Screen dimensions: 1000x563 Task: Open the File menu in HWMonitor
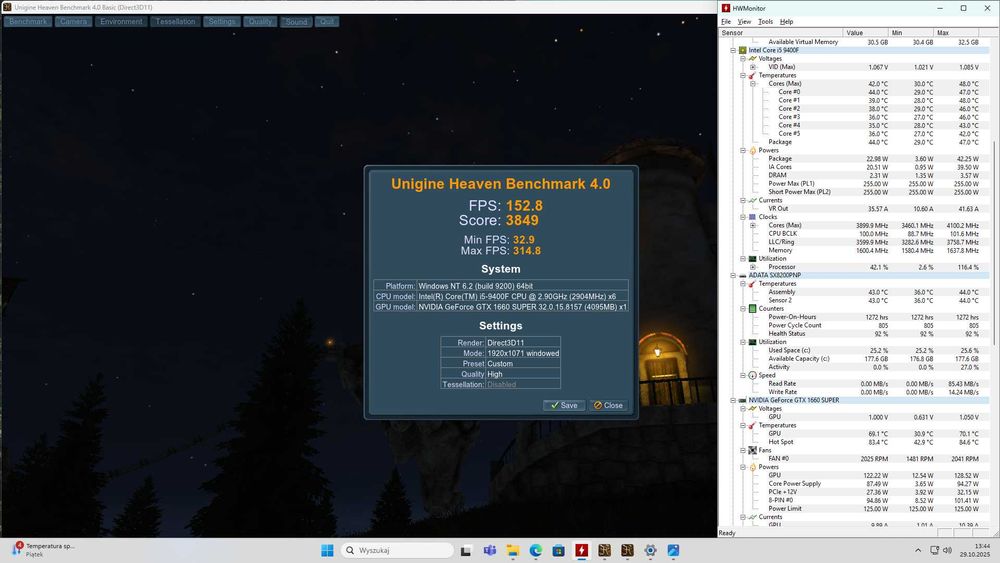(726, 22)
